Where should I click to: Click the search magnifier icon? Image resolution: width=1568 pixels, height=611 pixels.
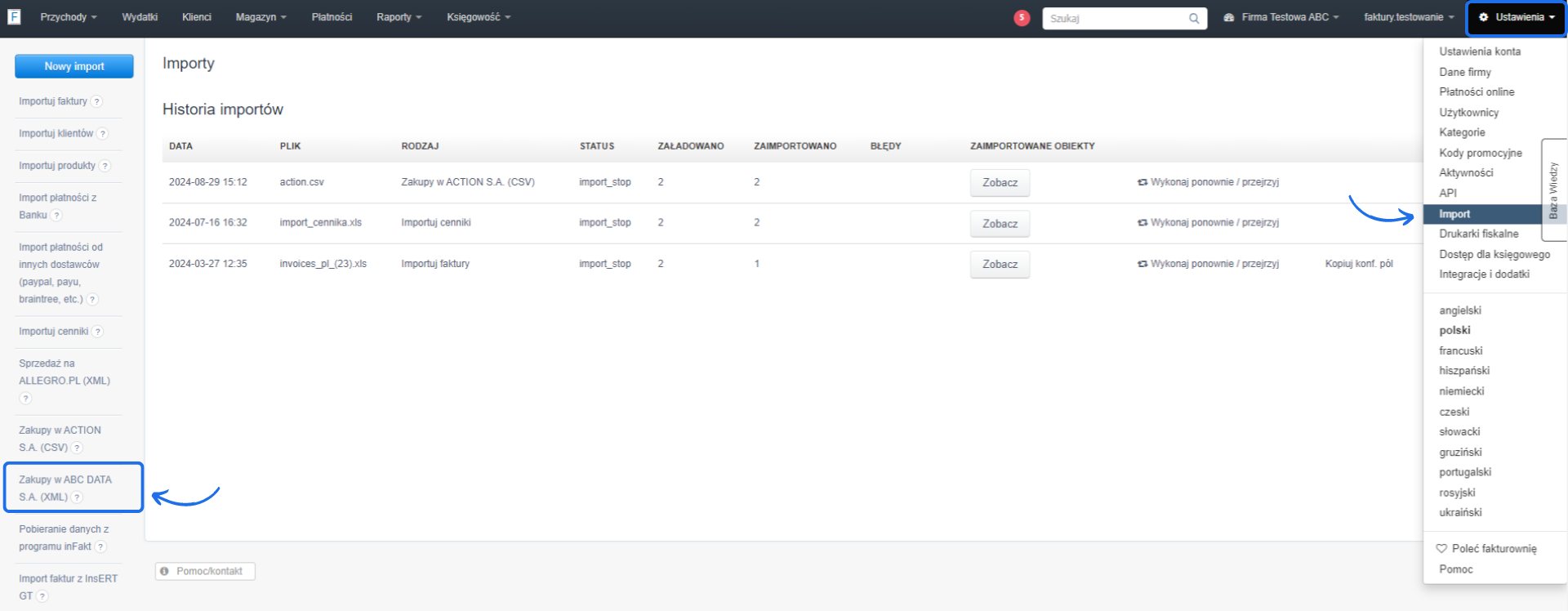[x=1193, y=18]
